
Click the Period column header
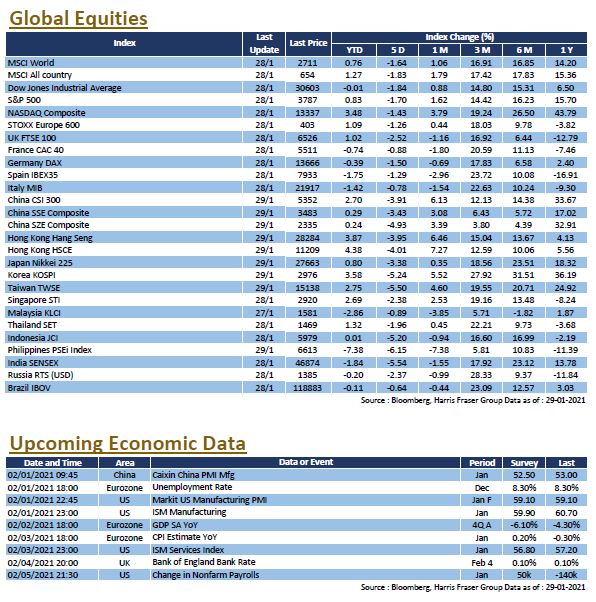pyautogui.click(x=482, y=463)
